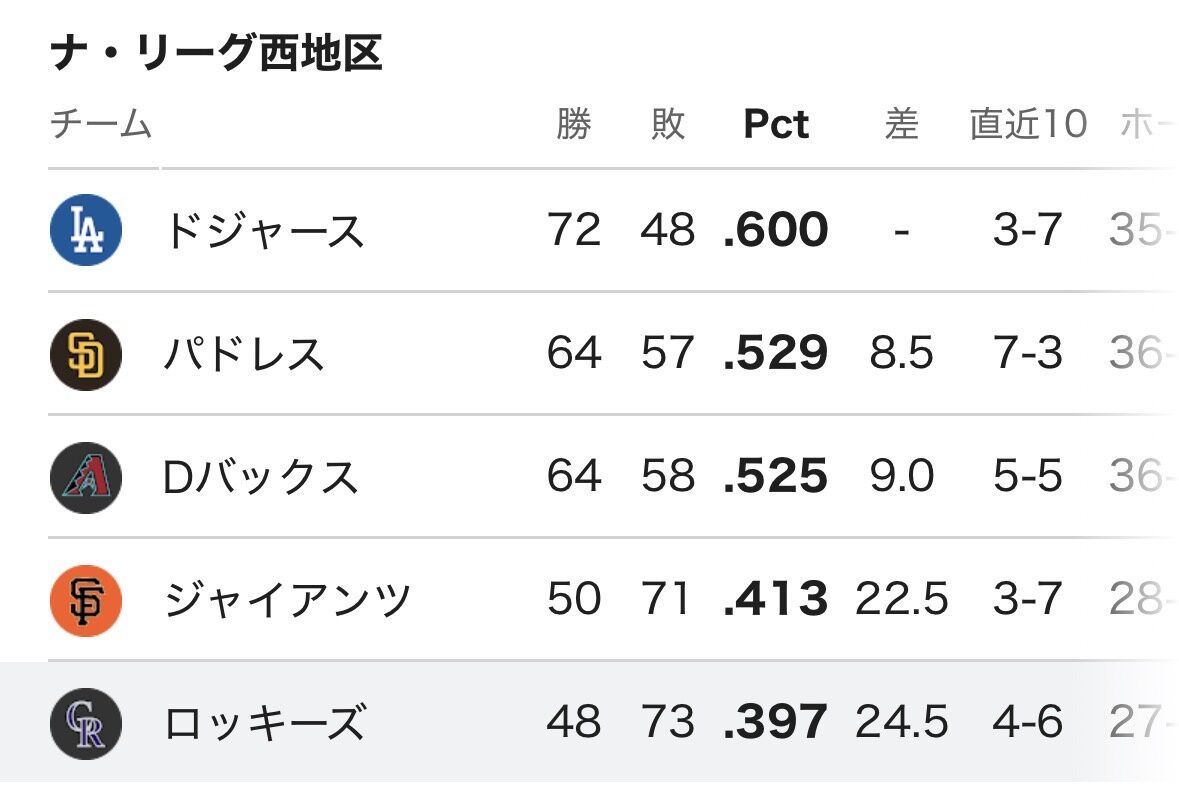The width and height of the screenshot is (1179, 808).
Task: Sort by the 敗 losses column header
Action: tap(668, 124)
